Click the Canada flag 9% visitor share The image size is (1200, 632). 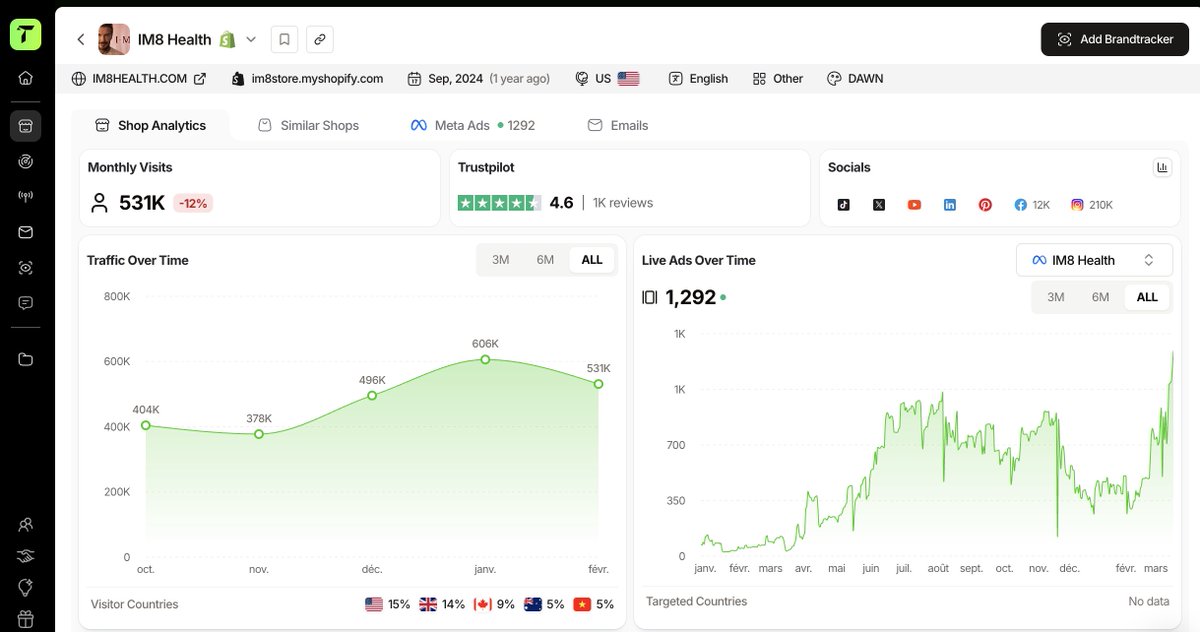494,604
